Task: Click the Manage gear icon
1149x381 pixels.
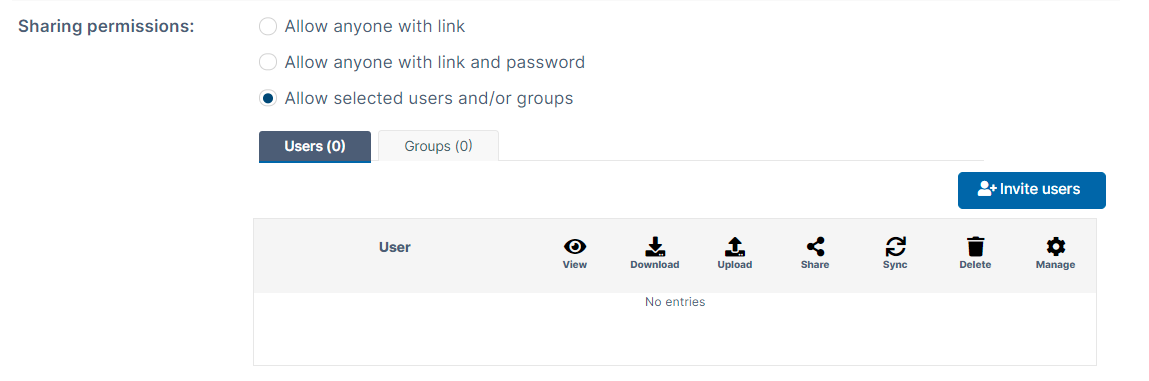Action: pos(1056,247)
